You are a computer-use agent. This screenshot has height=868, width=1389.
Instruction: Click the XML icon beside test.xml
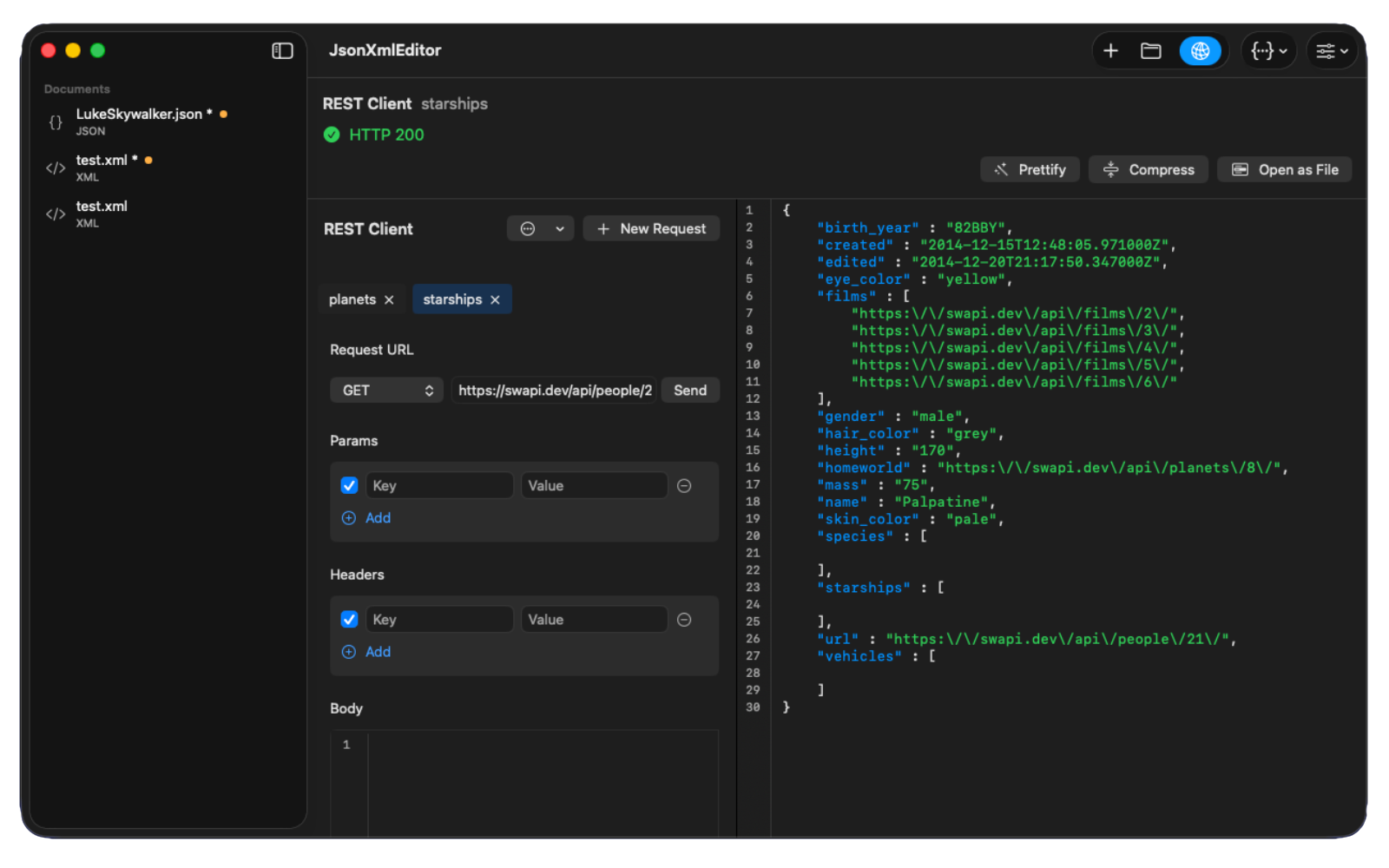coord(55,168)
